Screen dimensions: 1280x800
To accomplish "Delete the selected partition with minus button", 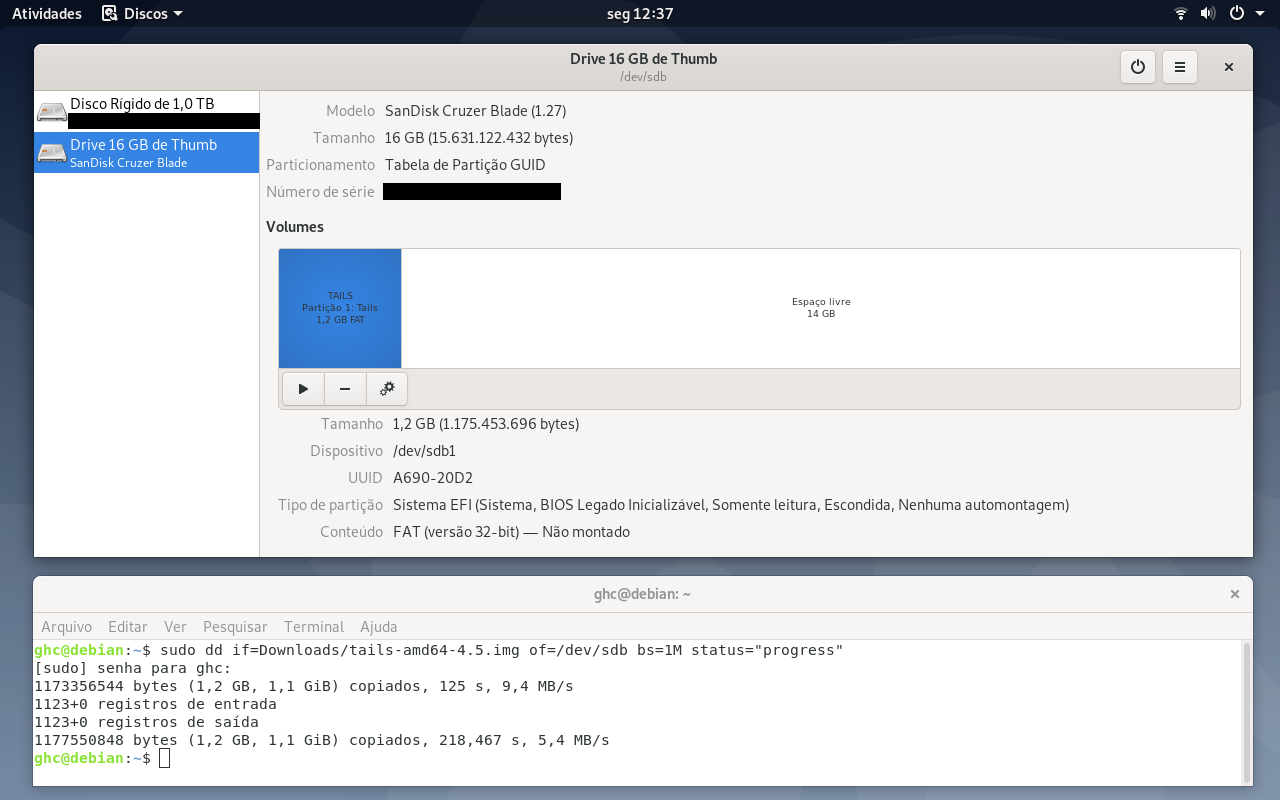I will click(x=345, y=388).
